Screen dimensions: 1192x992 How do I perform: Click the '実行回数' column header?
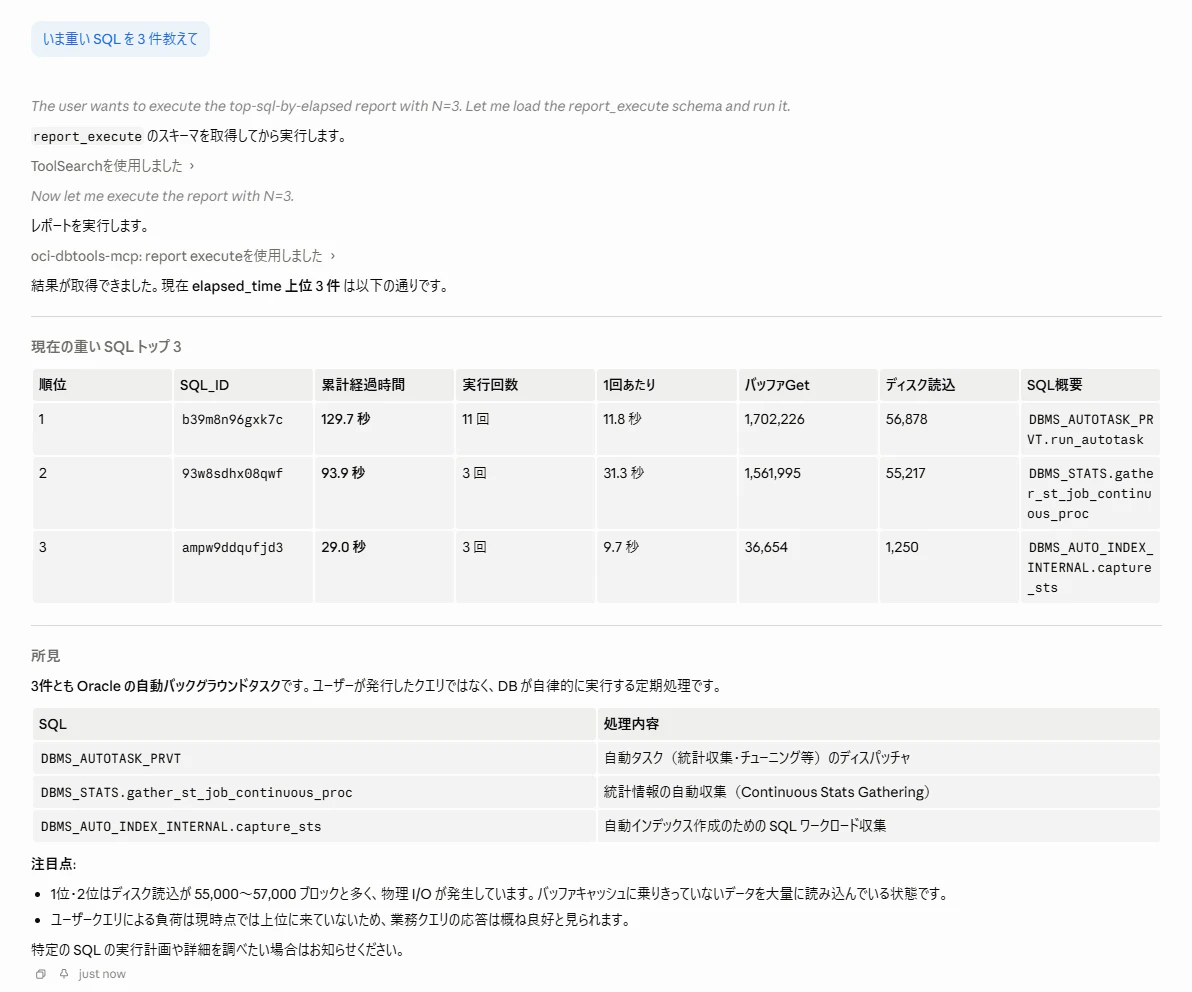(x=525, y=385)
